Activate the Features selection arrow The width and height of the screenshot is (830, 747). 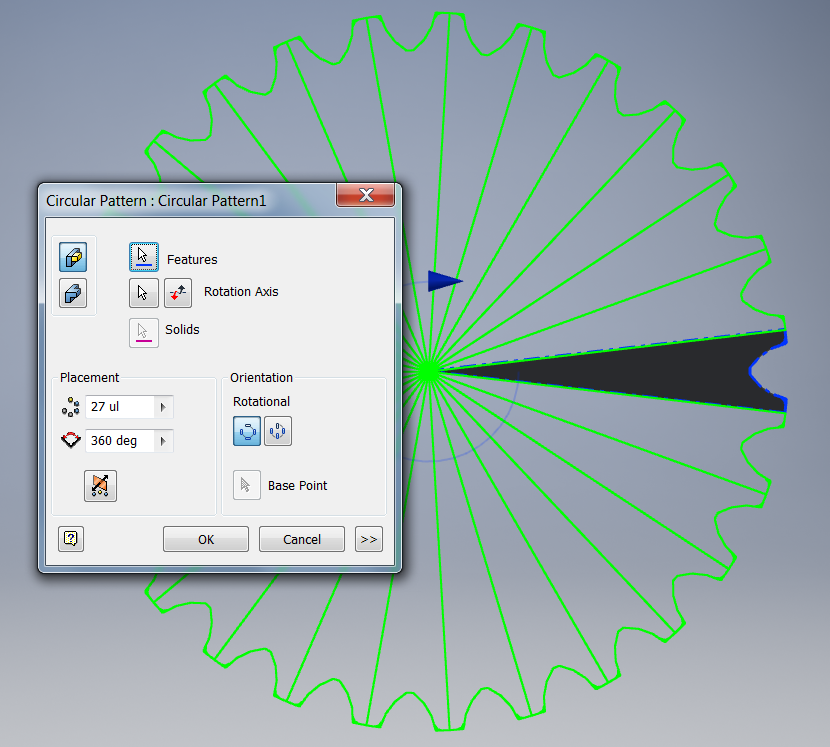(x=143, y=257)
